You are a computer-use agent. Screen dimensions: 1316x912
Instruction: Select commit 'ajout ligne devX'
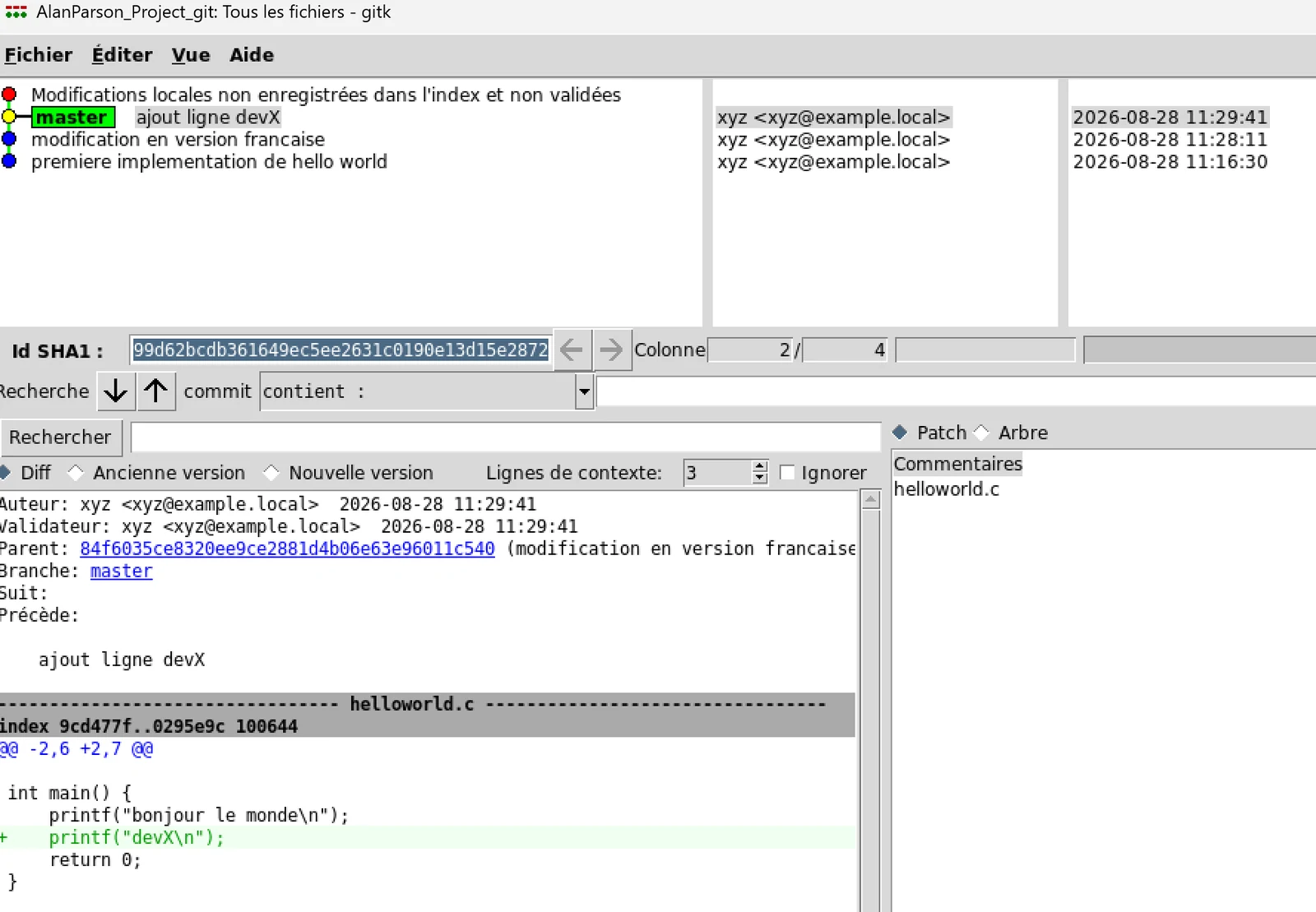point(208,117)
